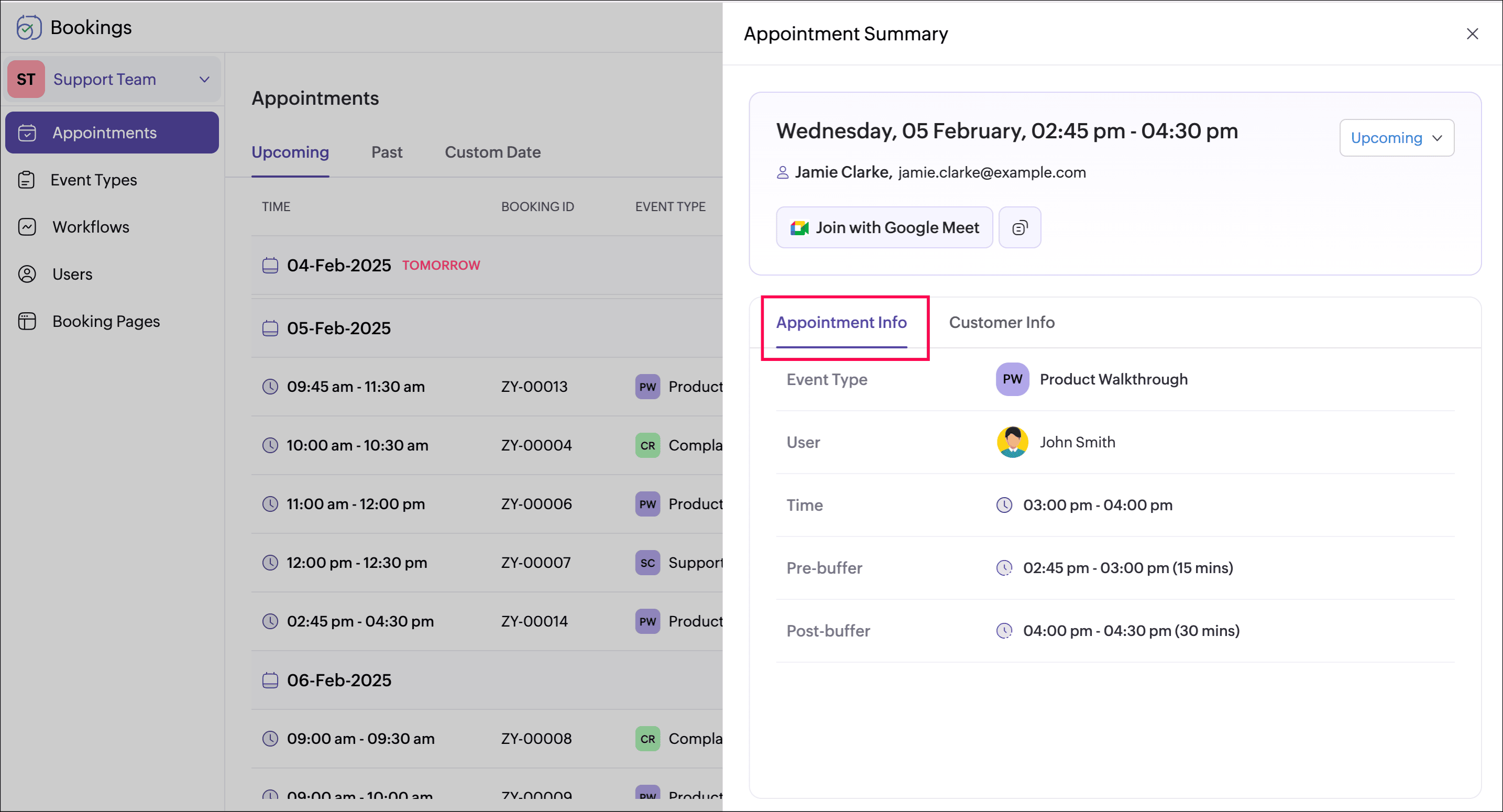Click the jamie.clarke@example.com email
The image size is (1503, 812).
992,173
